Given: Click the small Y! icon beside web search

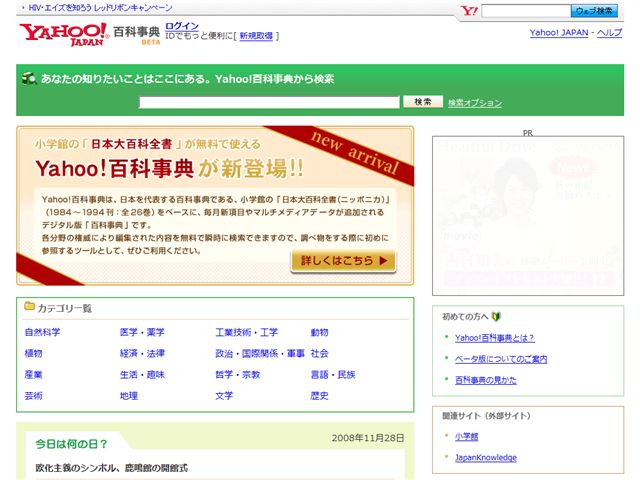Looking at the screenshot, I should (x=469, y=11).
